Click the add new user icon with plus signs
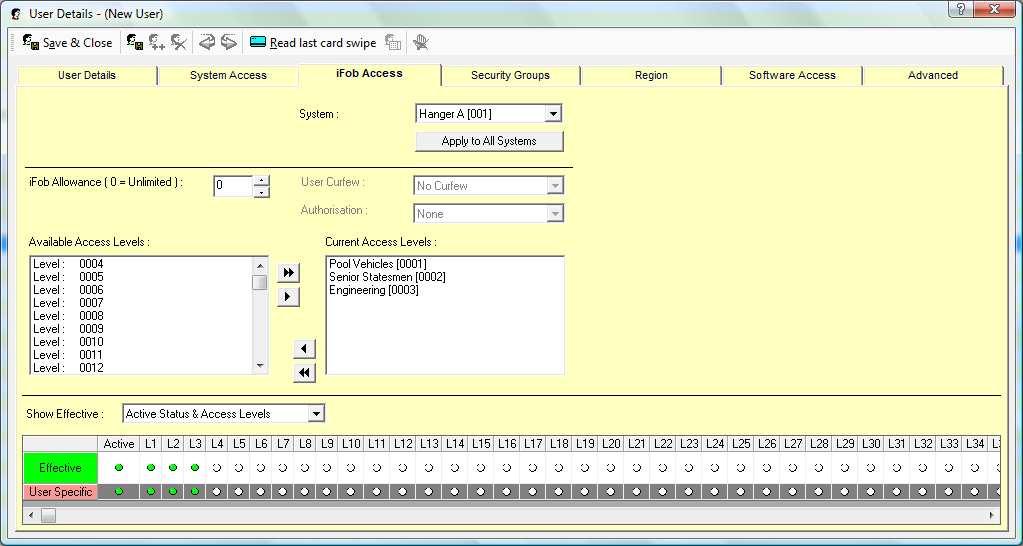1023x546 pixels. coord(157,43)
